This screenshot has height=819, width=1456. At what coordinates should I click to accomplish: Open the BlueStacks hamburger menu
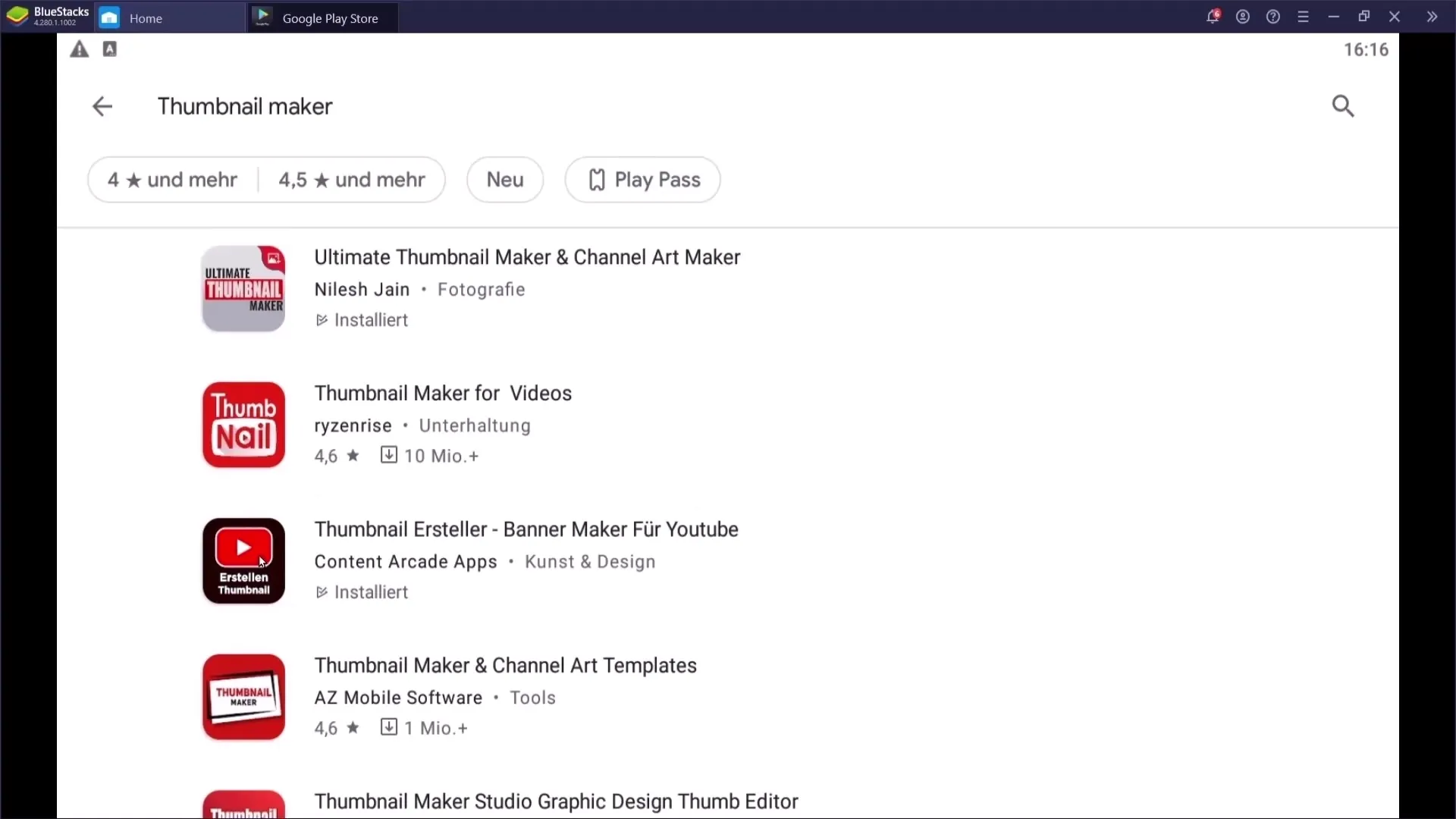1304,17
